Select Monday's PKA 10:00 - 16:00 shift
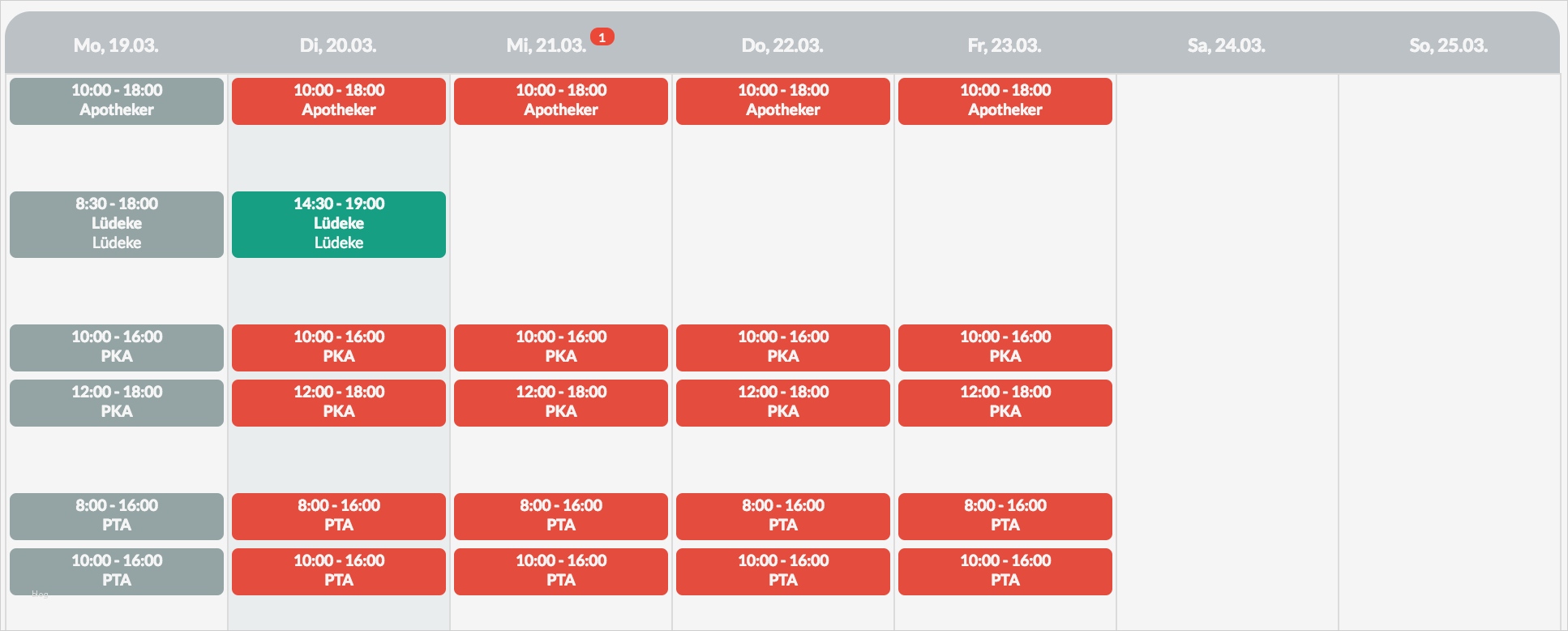Viewport: 1568px width, 631px height. [x=117, y=347]
